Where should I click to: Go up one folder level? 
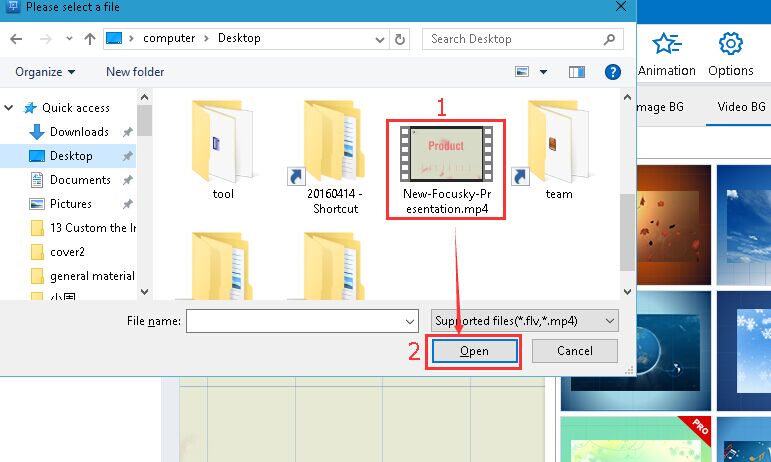[89, 39]
